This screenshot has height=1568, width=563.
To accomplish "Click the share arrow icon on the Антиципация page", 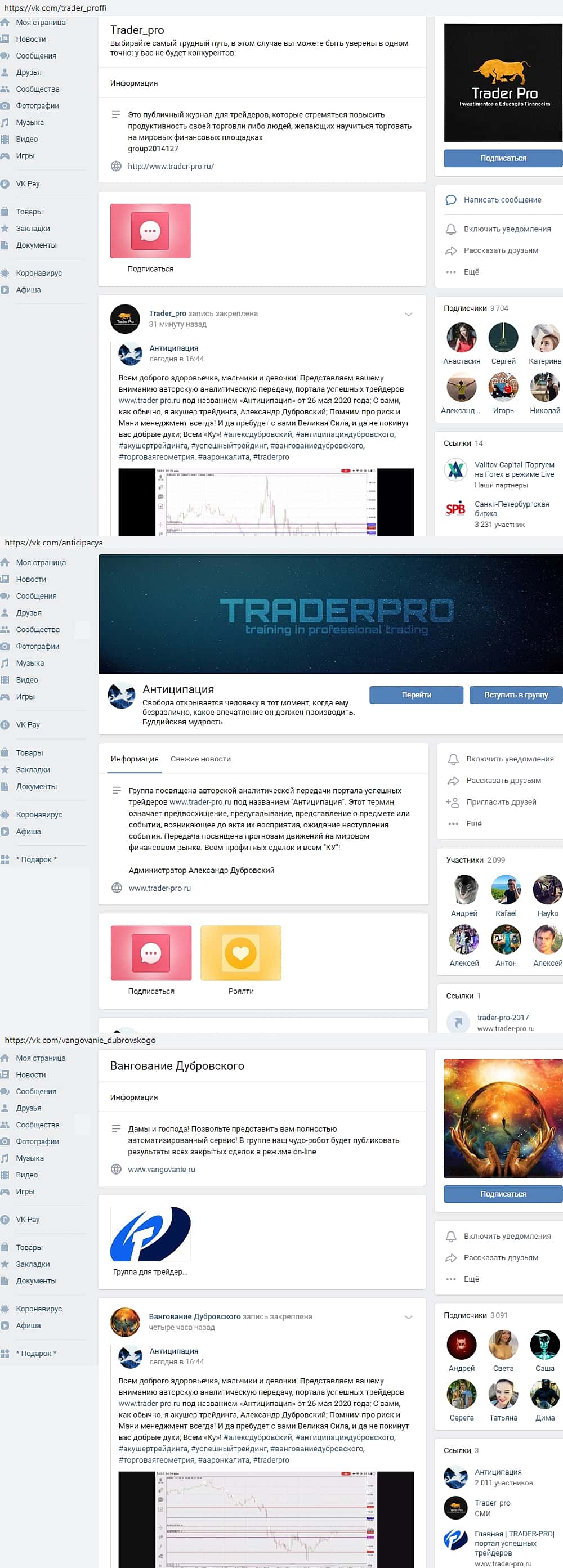I will pyautogui.click(x=453, y=781).
